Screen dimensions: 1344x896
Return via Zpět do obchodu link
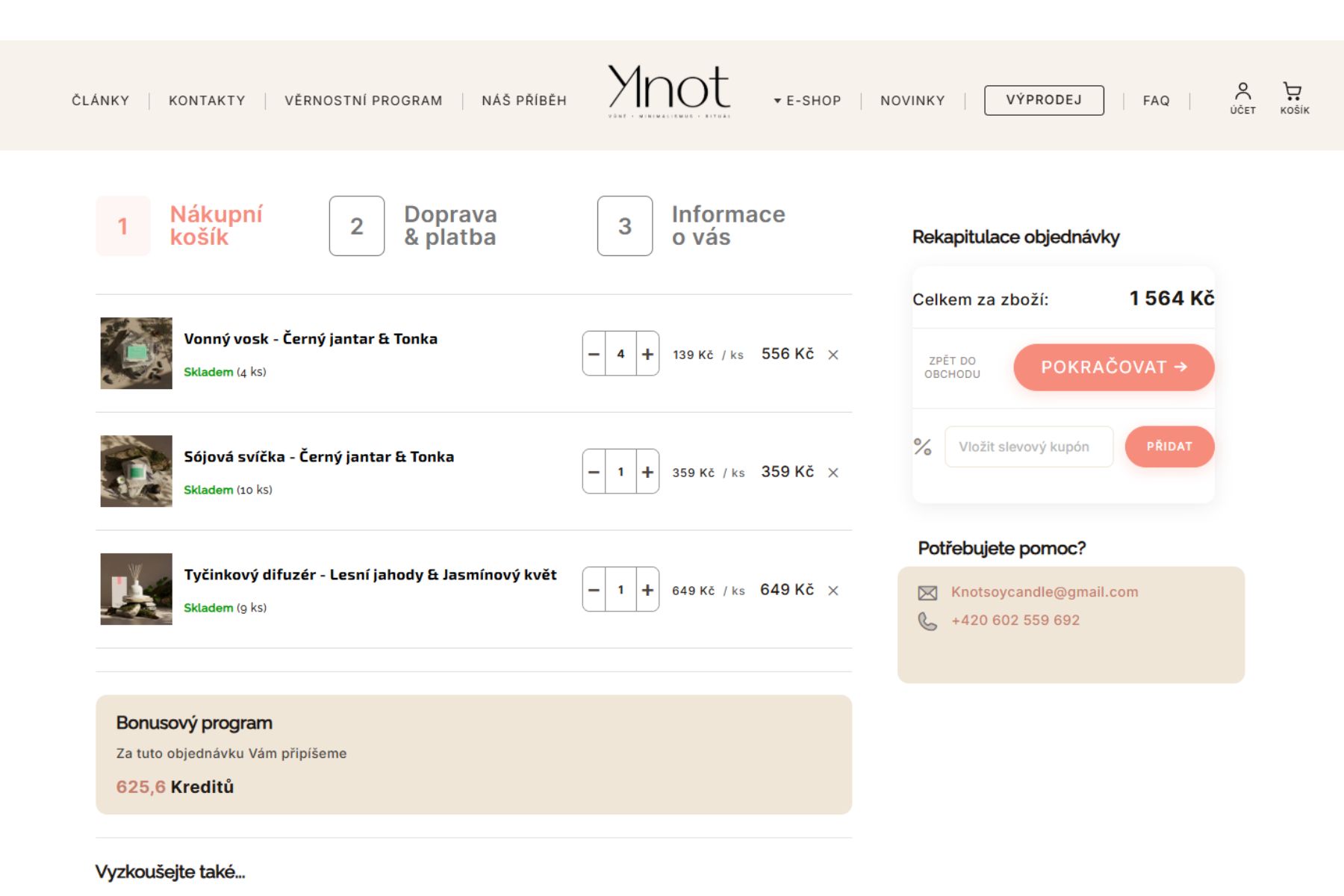pyautogui.click(x=952, y=367)
